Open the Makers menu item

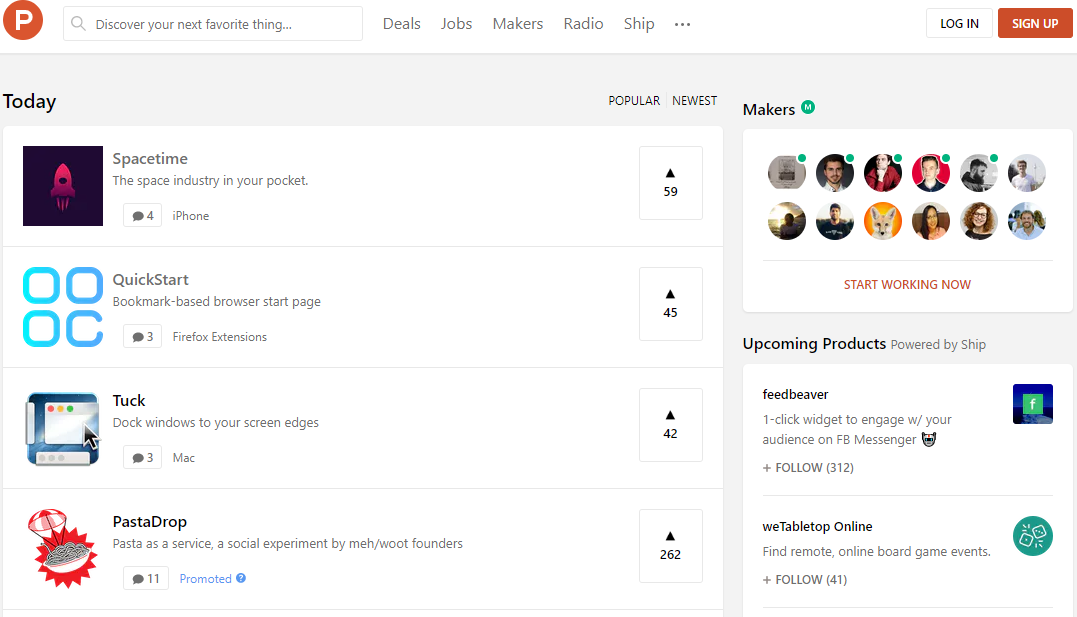pyautogui.click(x=518, y=24)
